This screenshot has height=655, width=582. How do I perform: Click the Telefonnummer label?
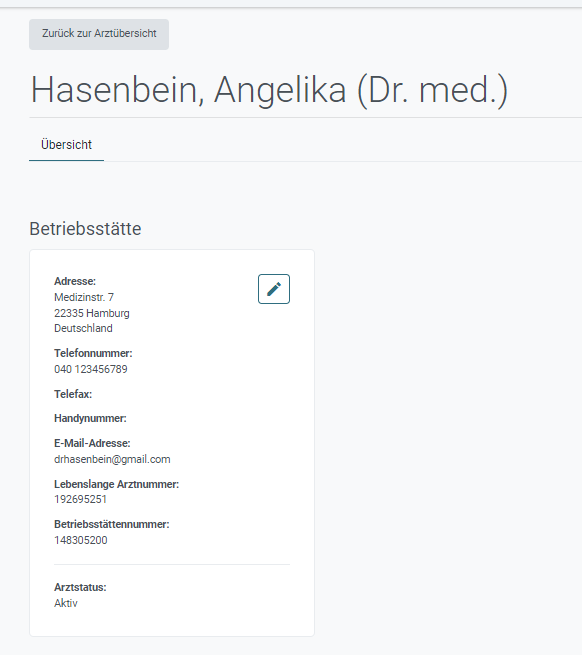pos(93,353)
